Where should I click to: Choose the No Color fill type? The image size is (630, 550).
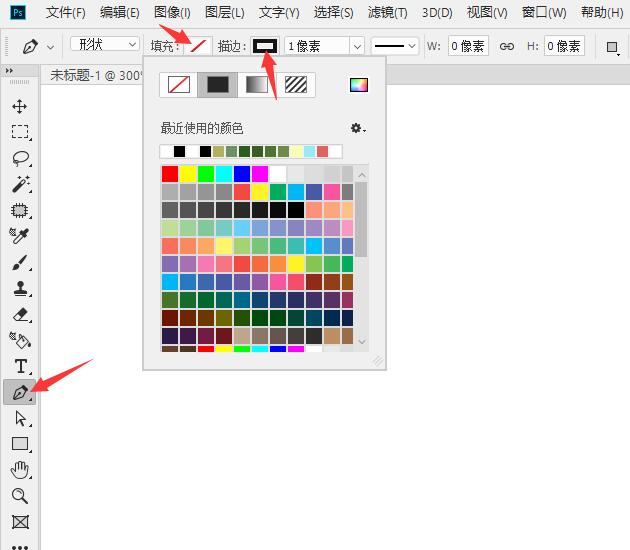point(179,85)
